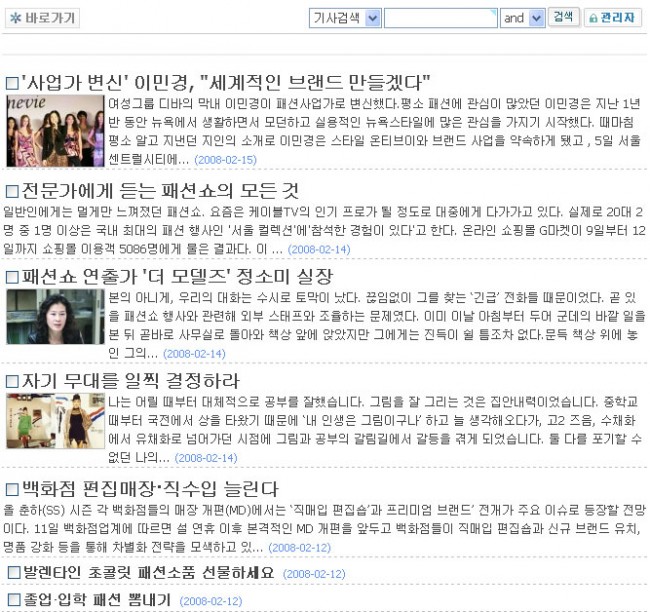The width and height of the screenshot is (650, 612).
Task: Focus the article search input field
Action: [x=441, y=18]
